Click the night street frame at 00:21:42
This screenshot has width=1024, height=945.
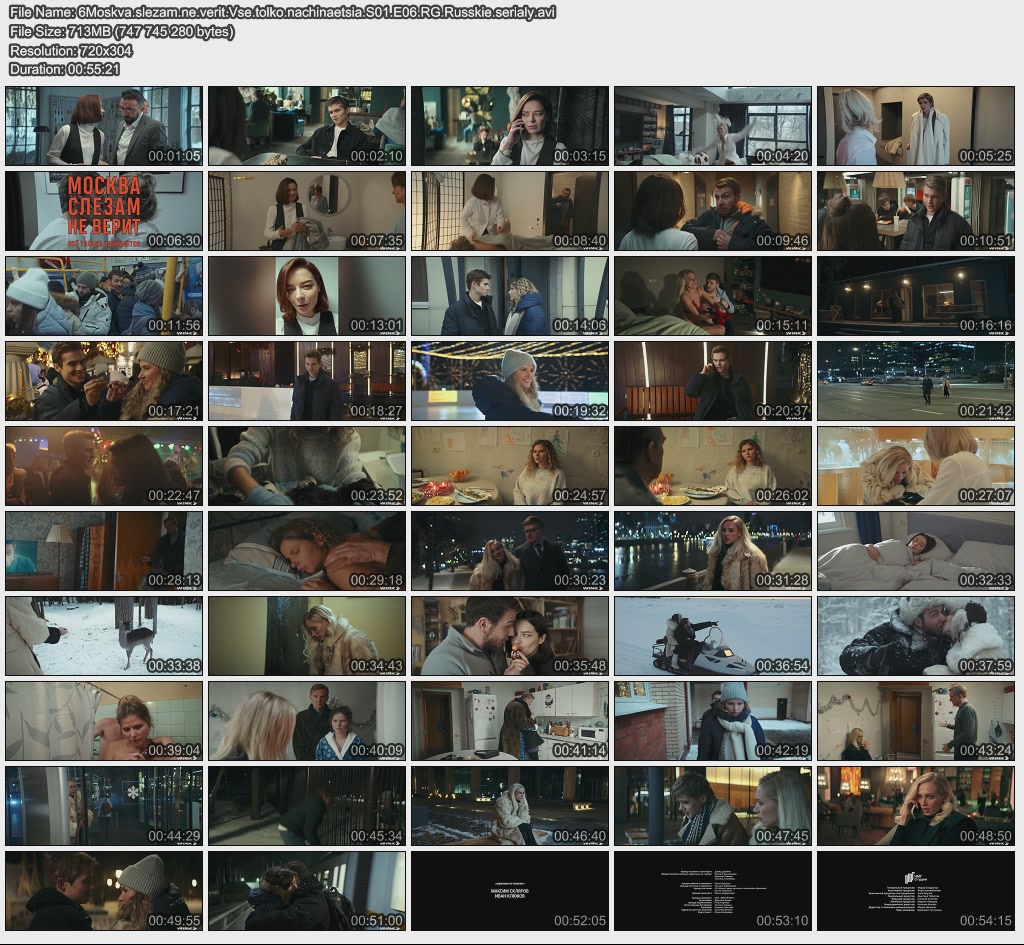click(x=915, y=381)
